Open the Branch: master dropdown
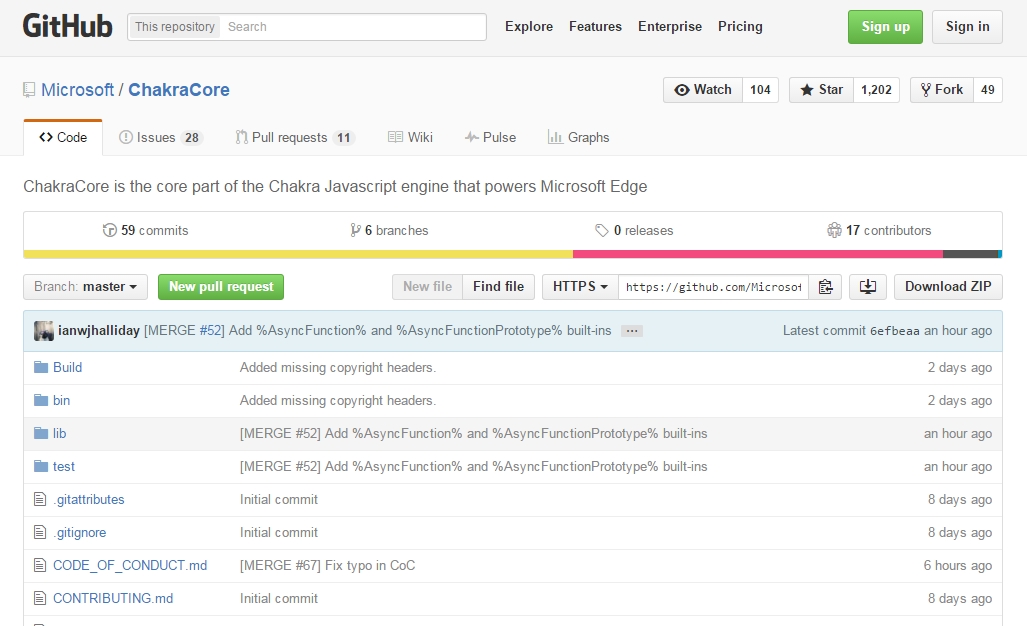The width and height of the screenshot is (1027, 626). [x=85, y=287]
